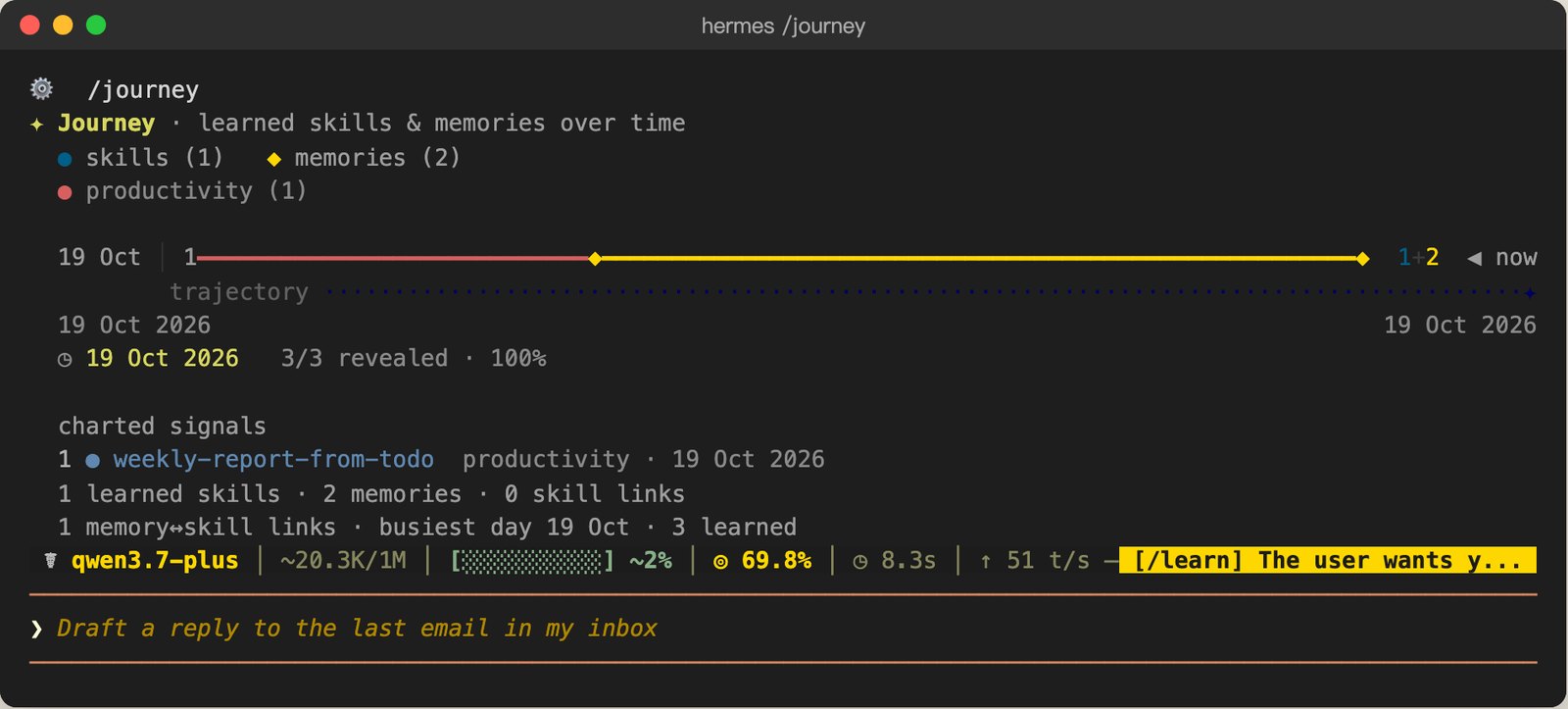Click the yellow minimize window button

point(63,25)
